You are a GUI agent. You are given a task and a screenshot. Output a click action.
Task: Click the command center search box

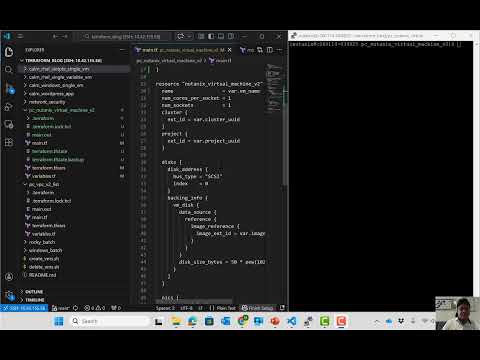point(126,36)
